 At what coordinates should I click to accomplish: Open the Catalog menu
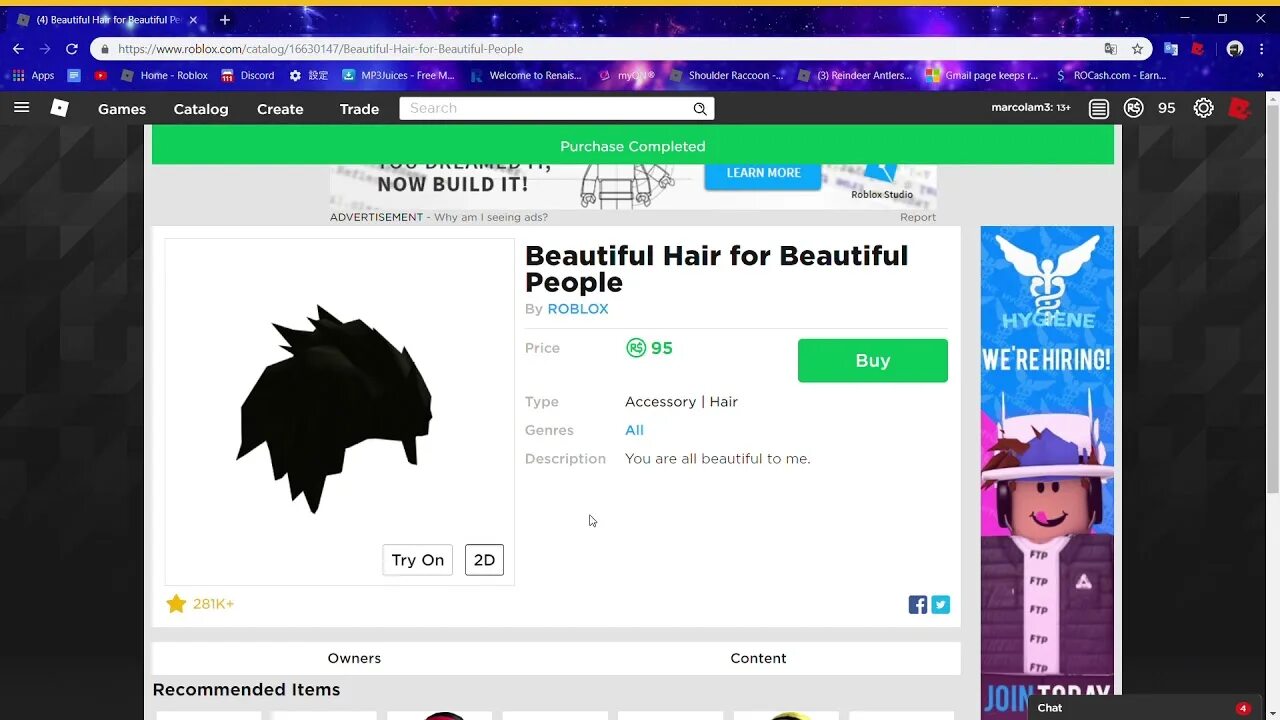pos(201,109)
